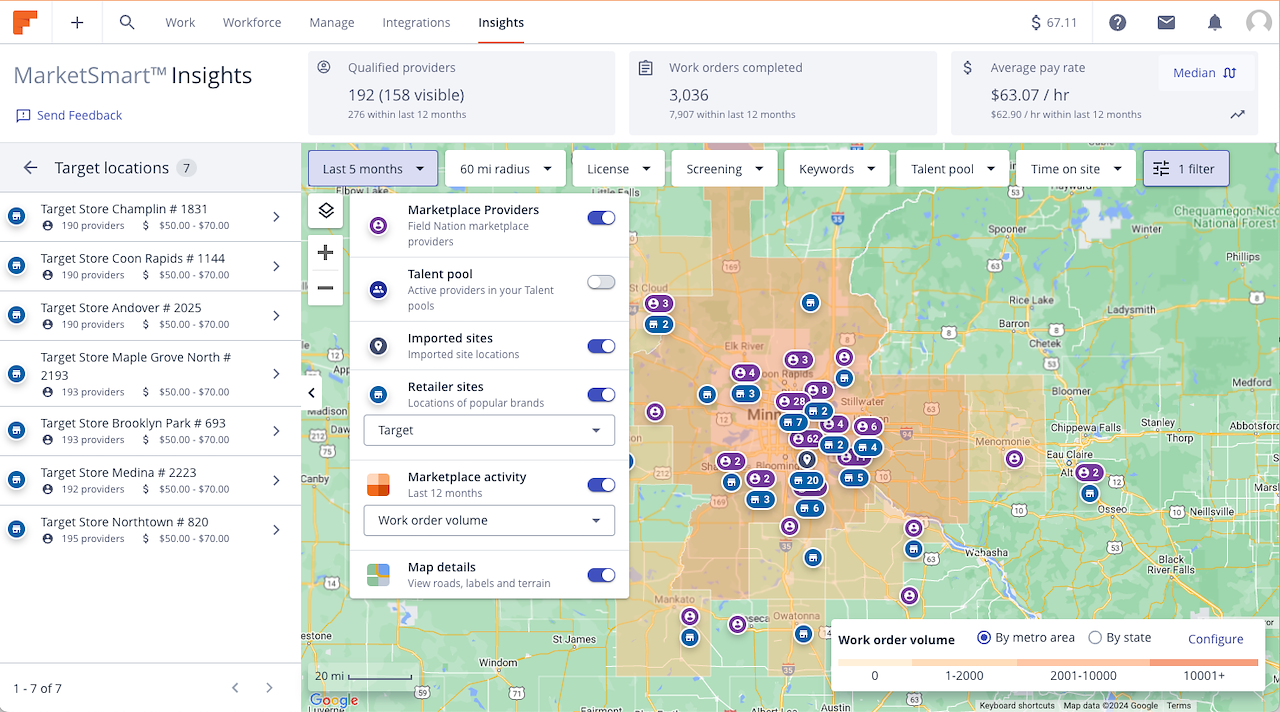This screenshot has width=1280, height=712.
Task: Open the messages envelope icon
Action: (x=1166, y=22)
